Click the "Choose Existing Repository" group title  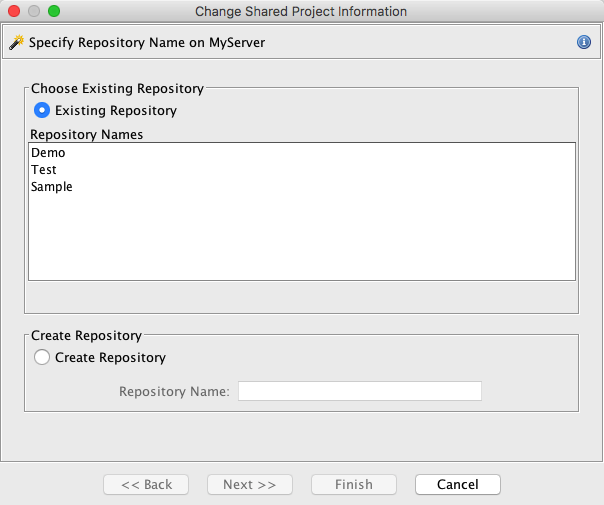tap(117, 88)
